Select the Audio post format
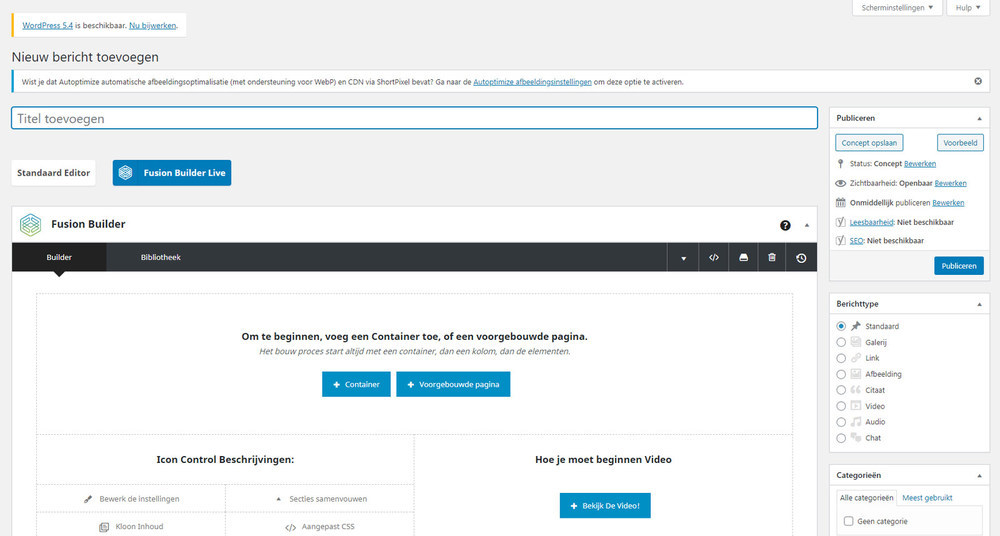This screenshot has height=536, width=1000. point(841,422)
